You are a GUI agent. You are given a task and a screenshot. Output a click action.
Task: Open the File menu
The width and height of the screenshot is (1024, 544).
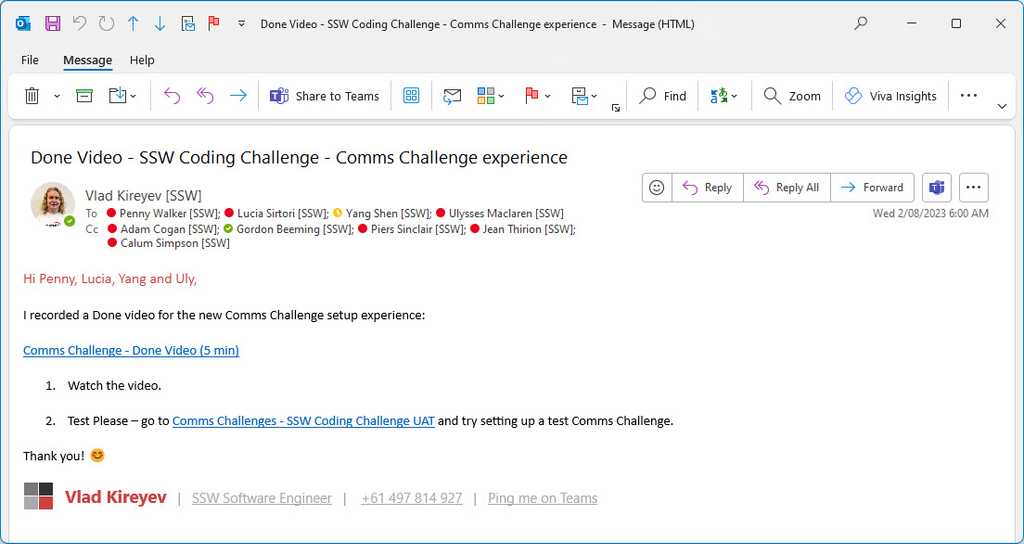coord(30,60)
